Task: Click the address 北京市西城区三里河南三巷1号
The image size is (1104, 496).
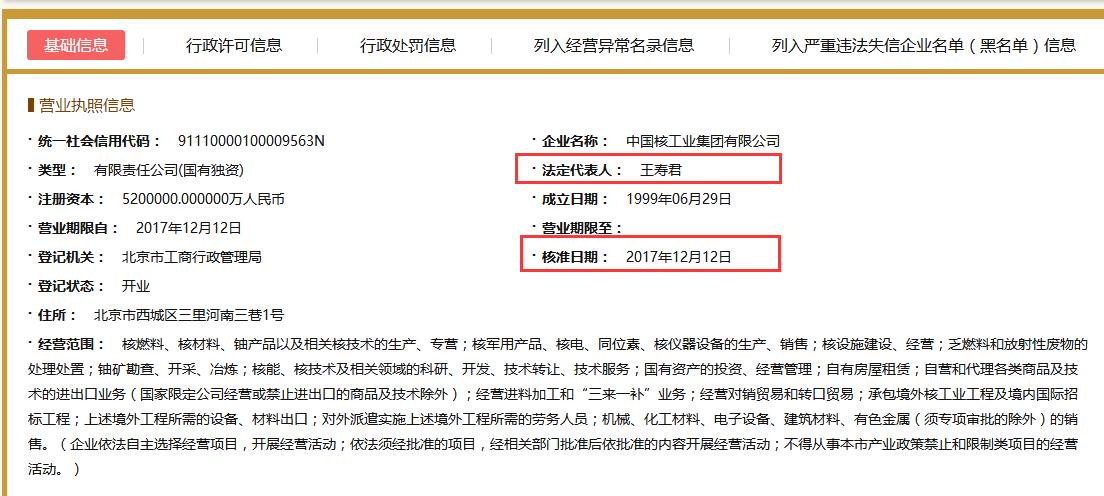Action: click(189, 315)
